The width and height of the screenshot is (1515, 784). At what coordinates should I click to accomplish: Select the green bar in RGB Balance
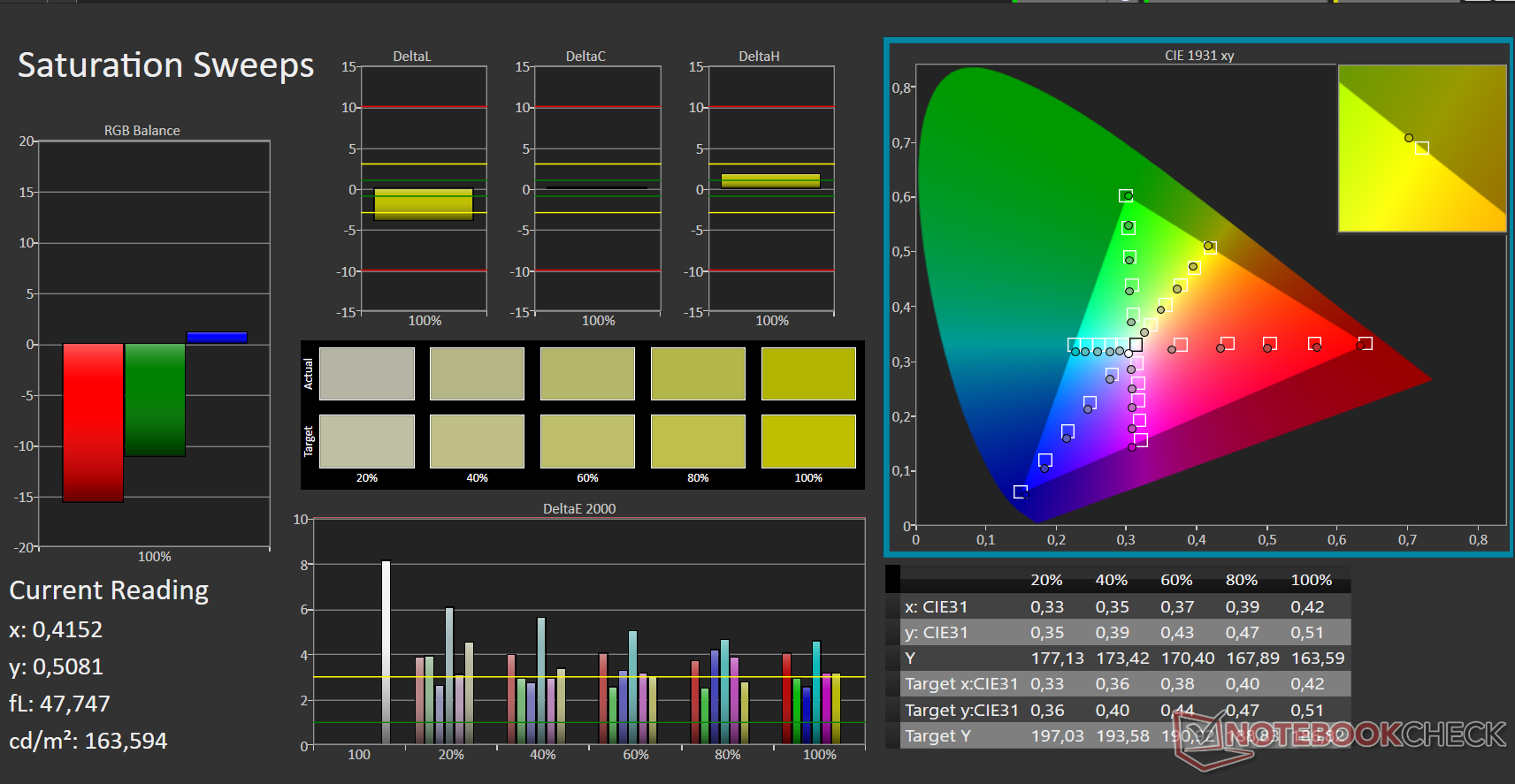155,400
